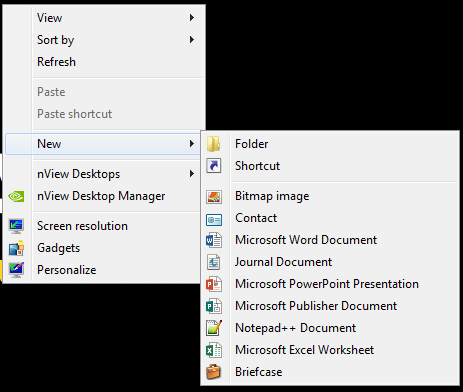463x392 pixels.
Task: Click the Bitmap image icon
Action: 214,196
